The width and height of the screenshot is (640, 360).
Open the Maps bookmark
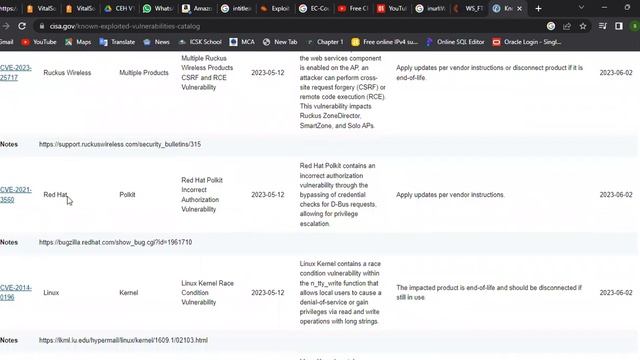tap(78, 42)
